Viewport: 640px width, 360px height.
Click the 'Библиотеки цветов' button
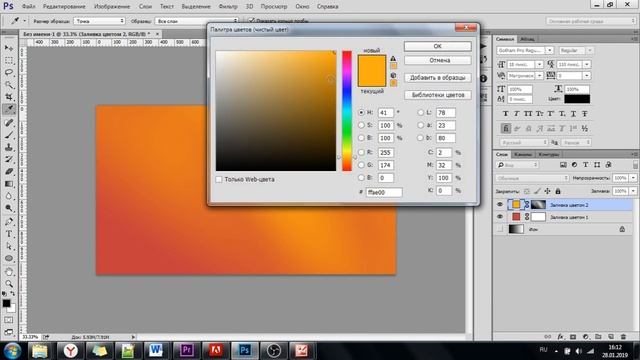[x=438, y=95]
